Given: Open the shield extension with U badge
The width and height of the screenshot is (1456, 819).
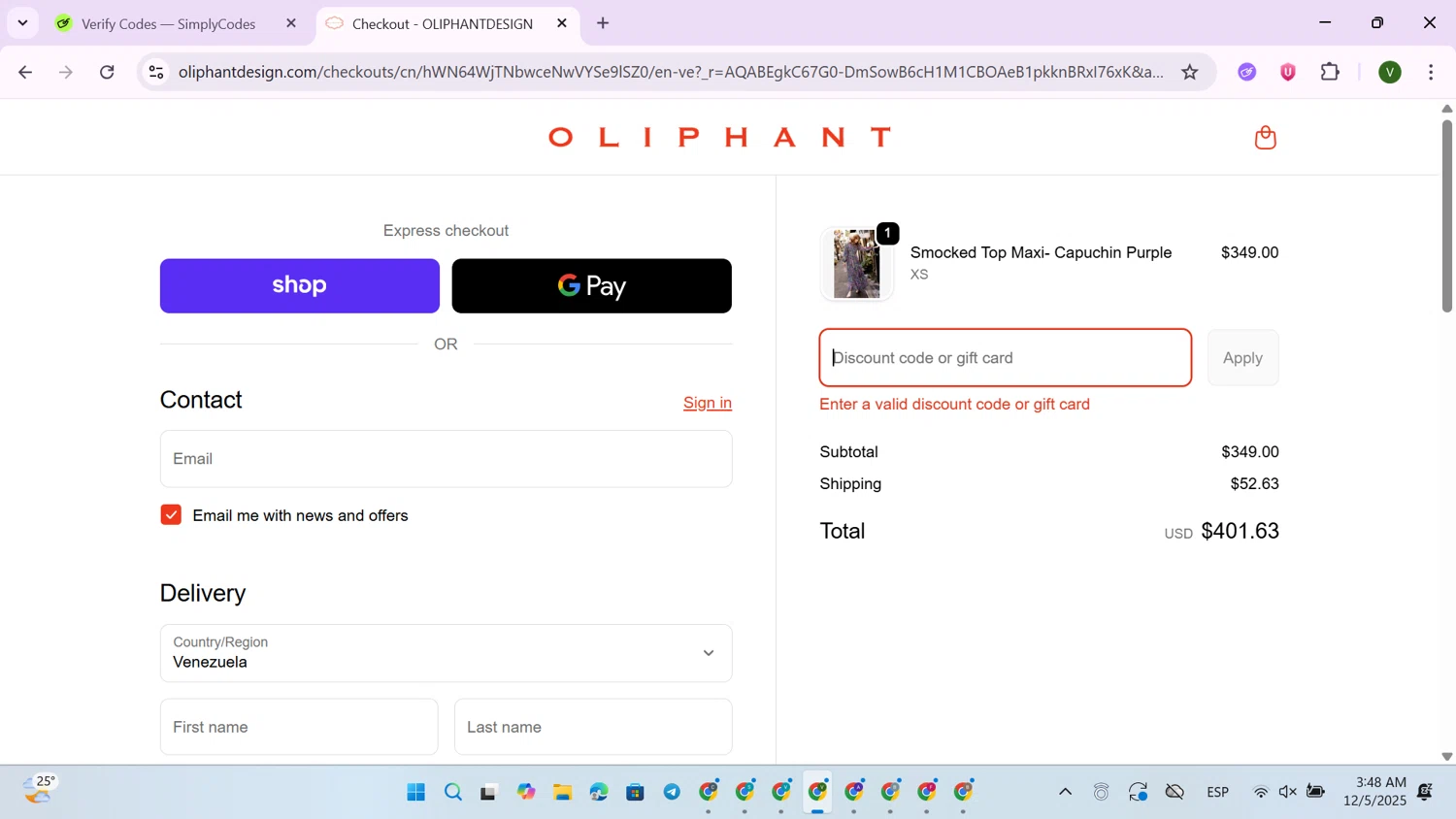Looking at the screenshot, I should pyautogui.click(x=1288, y=72).
